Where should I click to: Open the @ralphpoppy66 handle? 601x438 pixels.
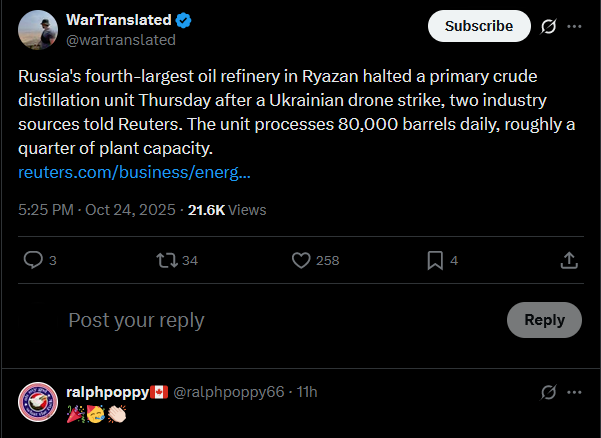point(229,392)
